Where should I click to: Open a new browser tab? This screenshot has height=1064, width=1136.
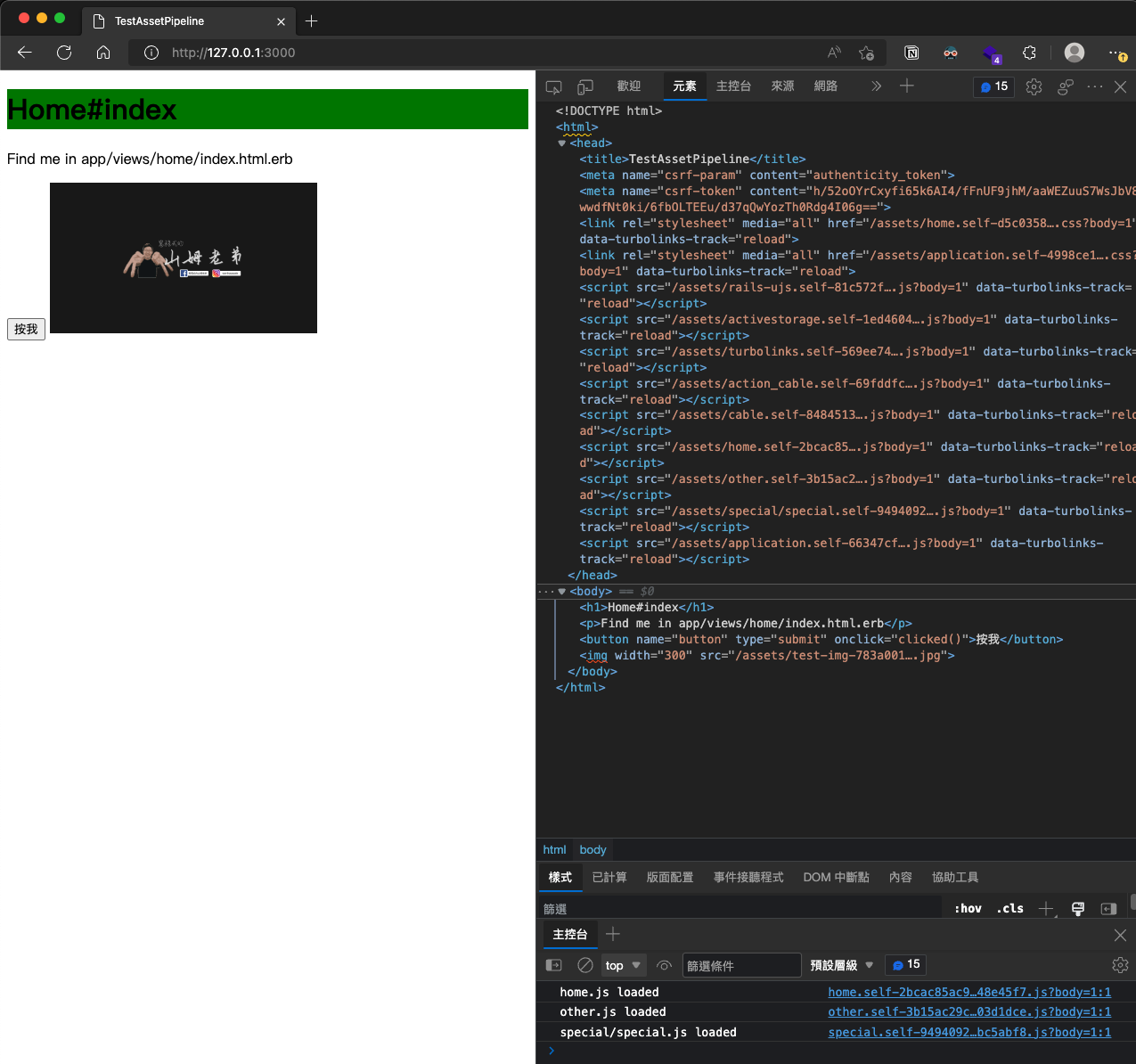tap(311, 20)
